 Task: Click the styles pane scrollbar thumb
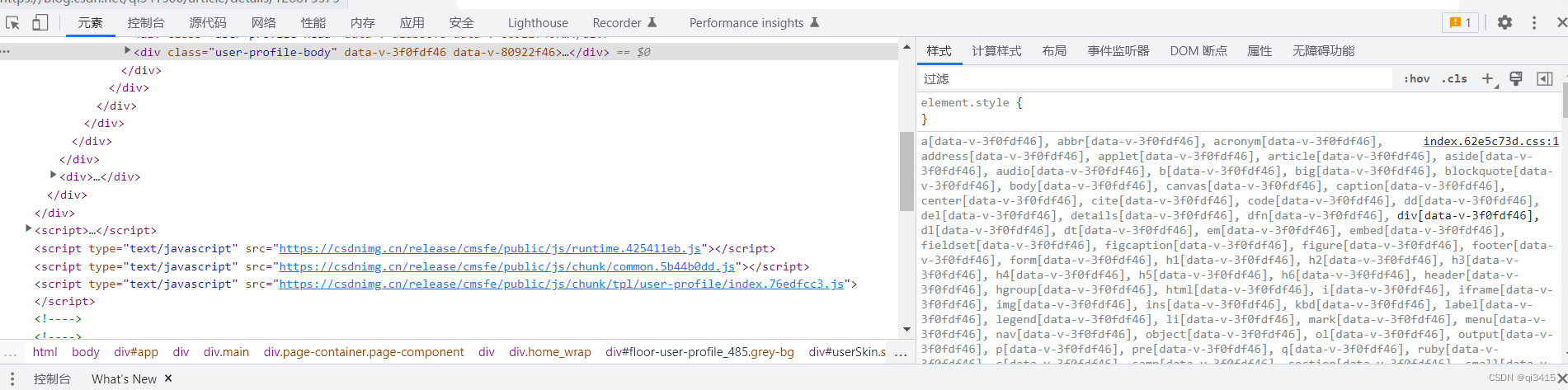(1565, 99)
